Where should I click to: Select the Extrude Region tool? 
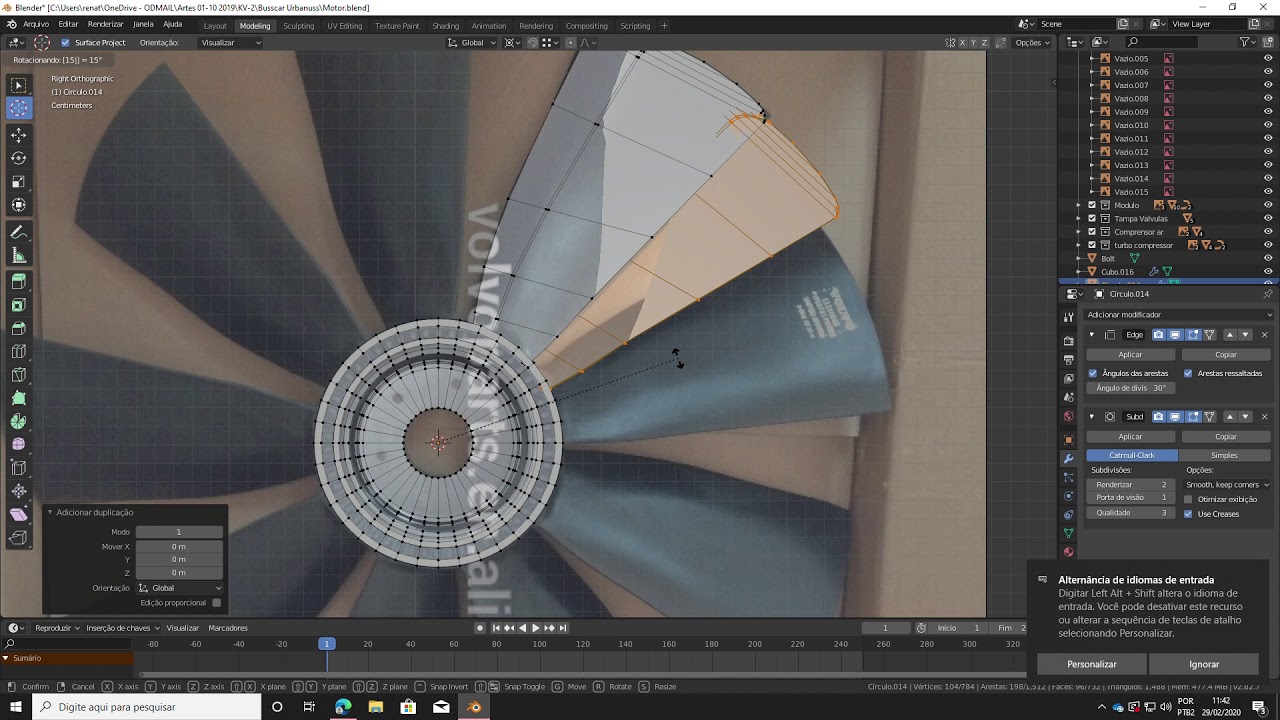point(19,282)
